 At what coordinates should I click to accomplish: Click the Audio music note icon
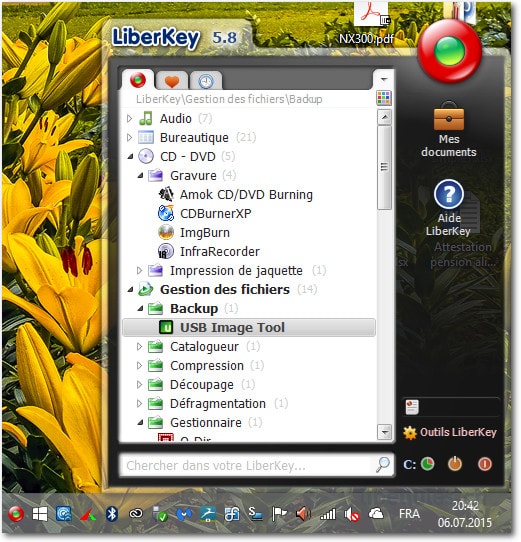click(146, 119)
